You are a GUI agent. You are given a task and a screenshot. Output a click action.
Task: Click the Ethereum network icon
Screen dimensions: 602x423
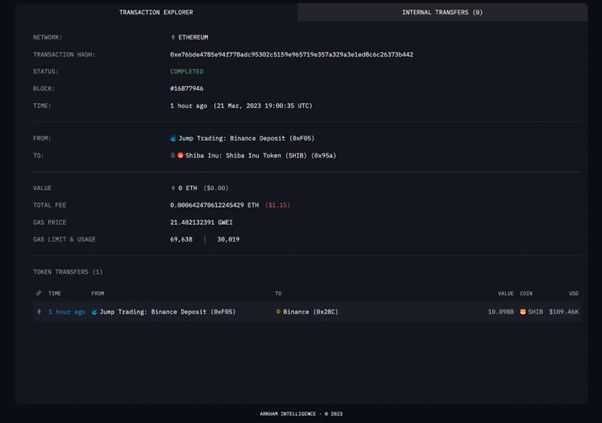pyautogui.click(x=173, y=37)
